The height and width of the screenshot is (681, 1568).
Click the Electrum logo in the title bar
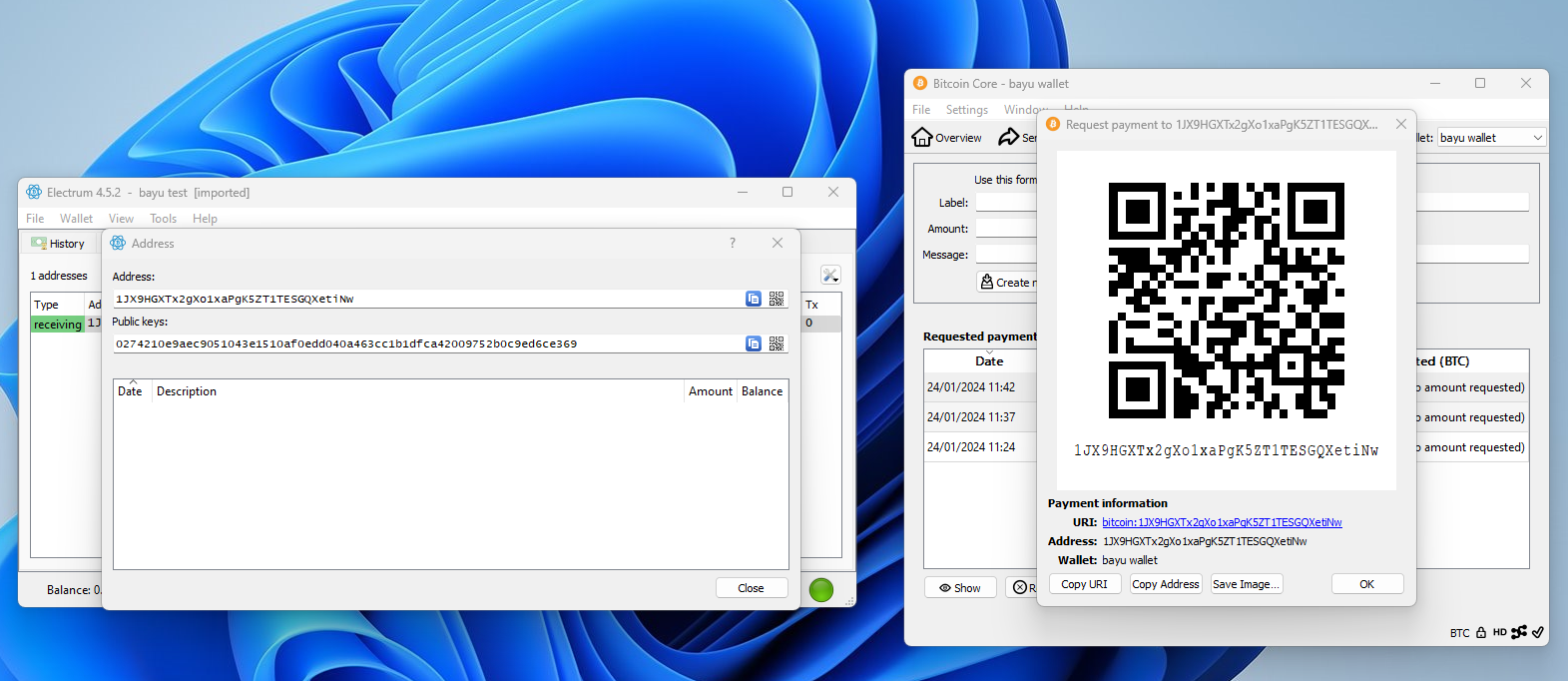click(x=34, y=192)
